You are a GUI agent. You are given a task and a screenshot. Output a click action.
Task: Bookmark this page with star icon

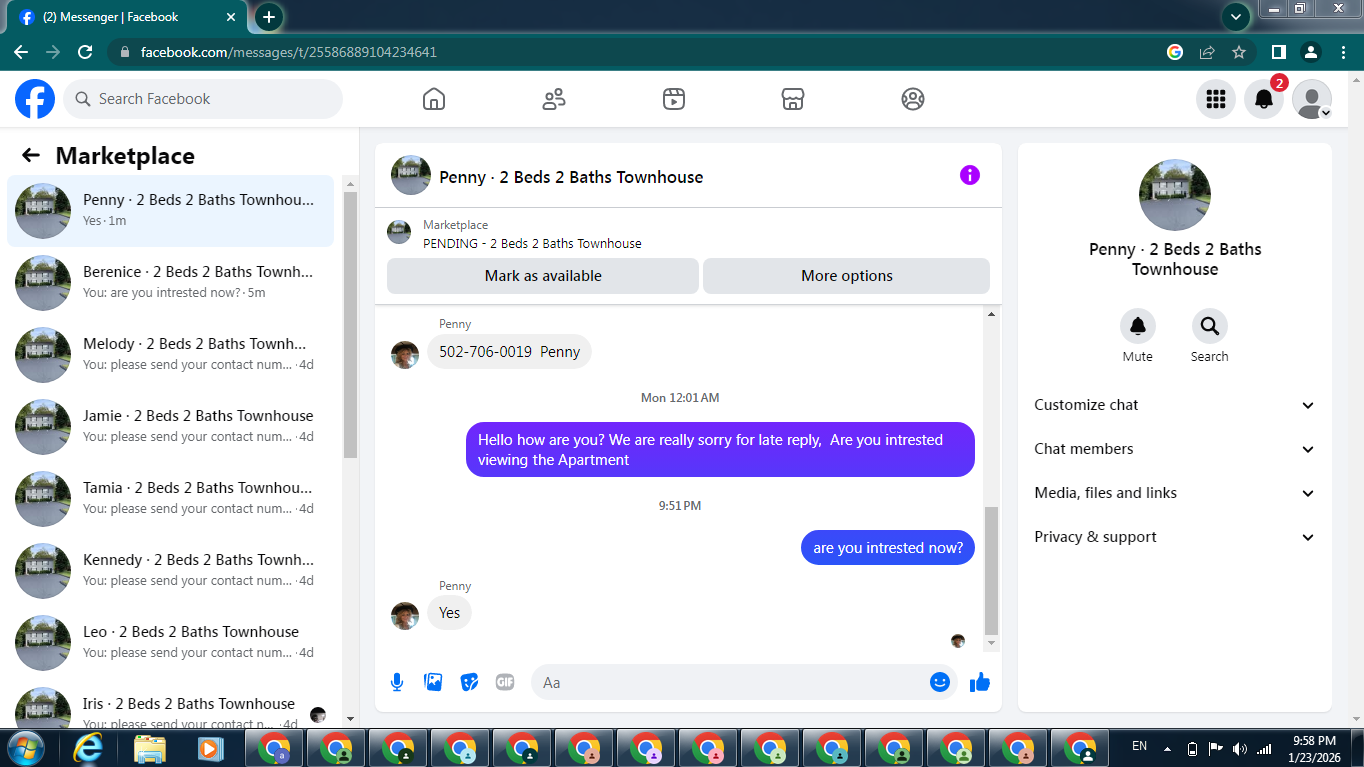point(1239,52)
